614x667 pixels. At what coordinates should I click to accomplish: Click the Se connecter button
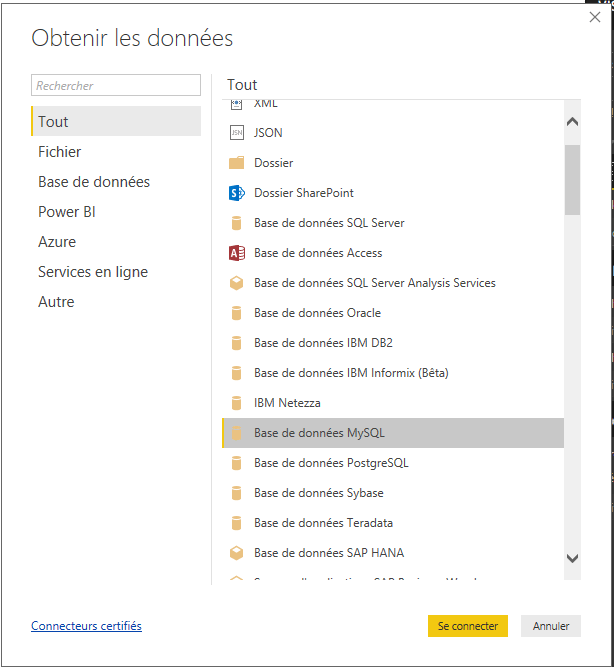pos(468,626)
